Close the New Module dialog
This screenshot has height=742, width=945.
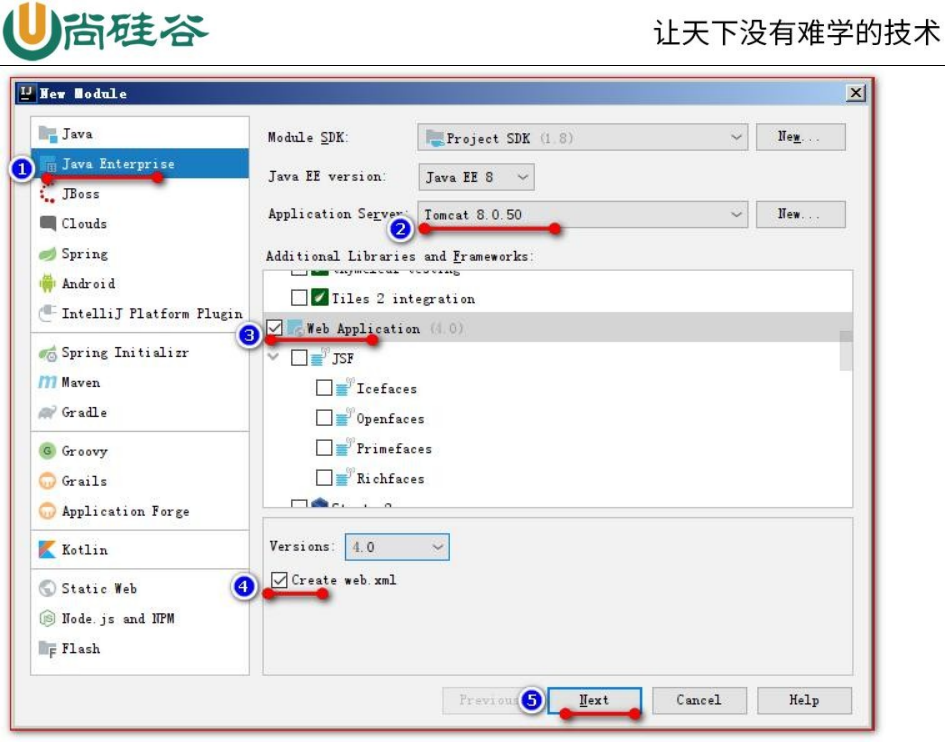[856, 93]
